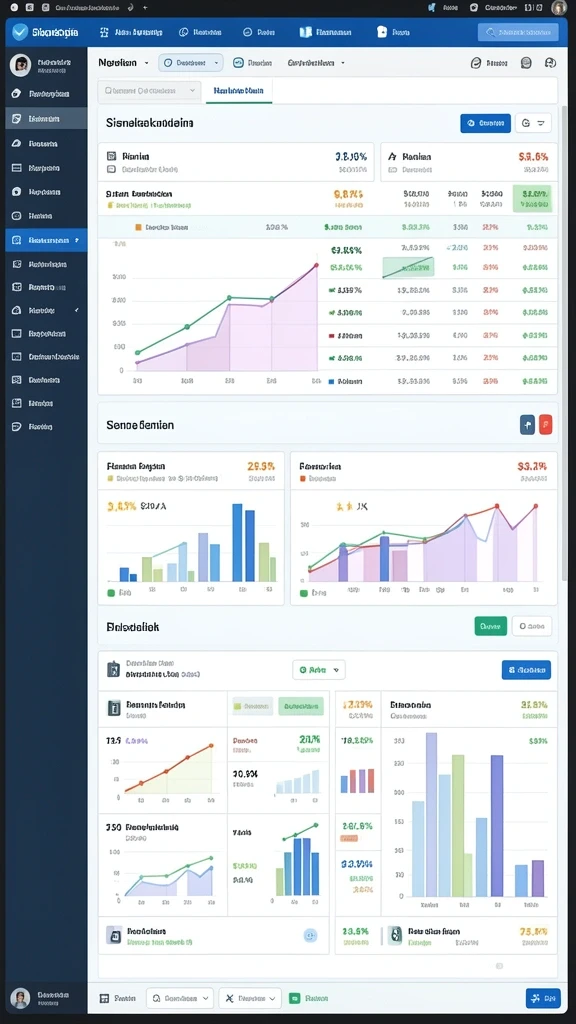Image resolution: width=576 pixels, height=1024 pixels.
Task: Click the search field in the blue navigation bar
Action: point(518,32)
